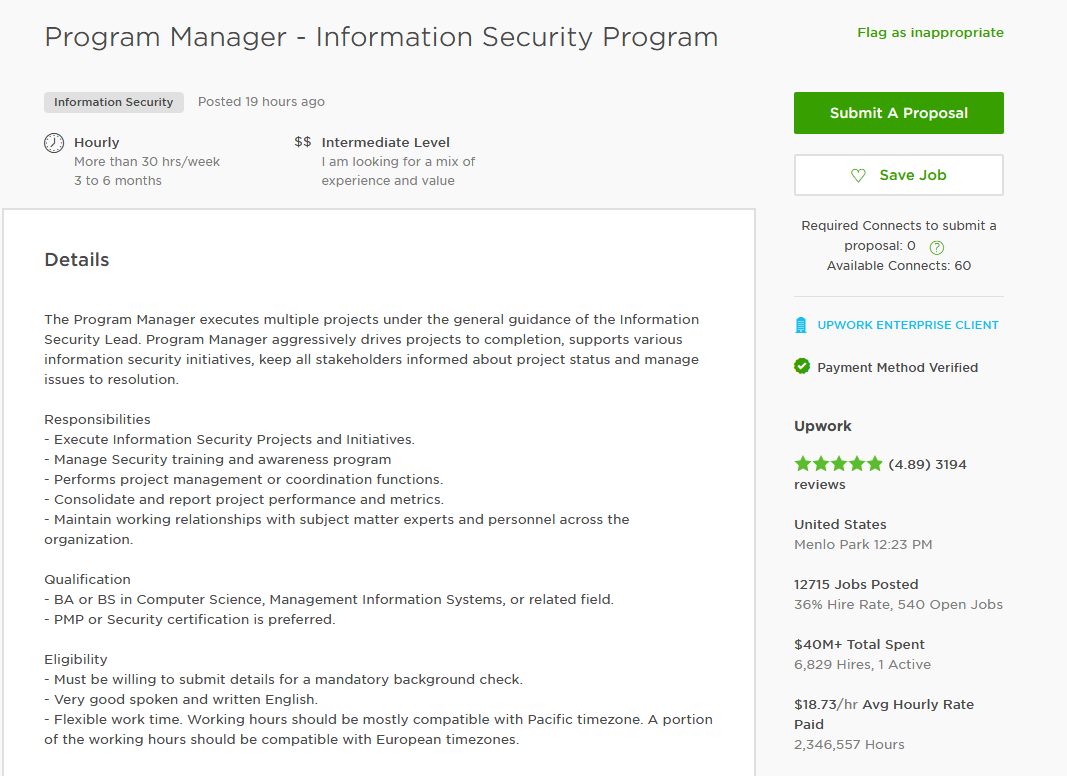Screen dimensions: 1067x776
Task: Click the green Payment Verified checkmark icon
Action: (x=802, y=366)
